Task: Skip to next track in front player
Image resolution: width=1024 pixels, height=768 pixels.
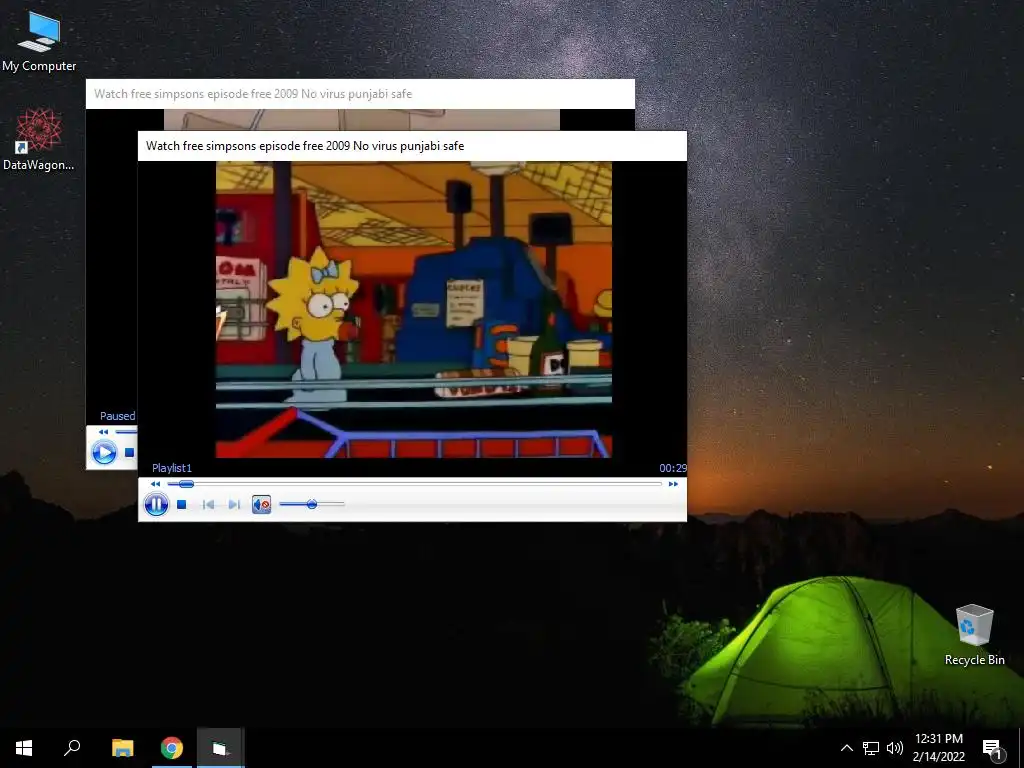Action: [234, 504]
